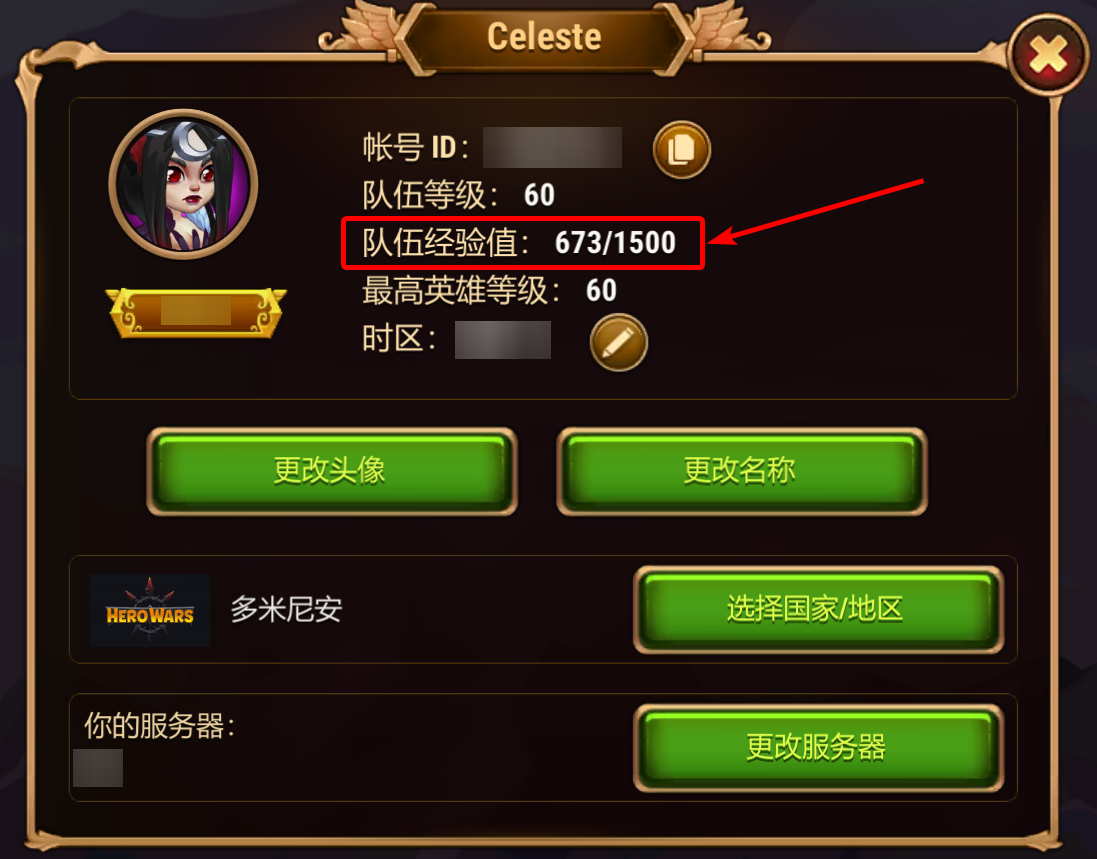Click the 更改服务器 button
Screen dimensions: 1097x859
(x=819, y=748)
